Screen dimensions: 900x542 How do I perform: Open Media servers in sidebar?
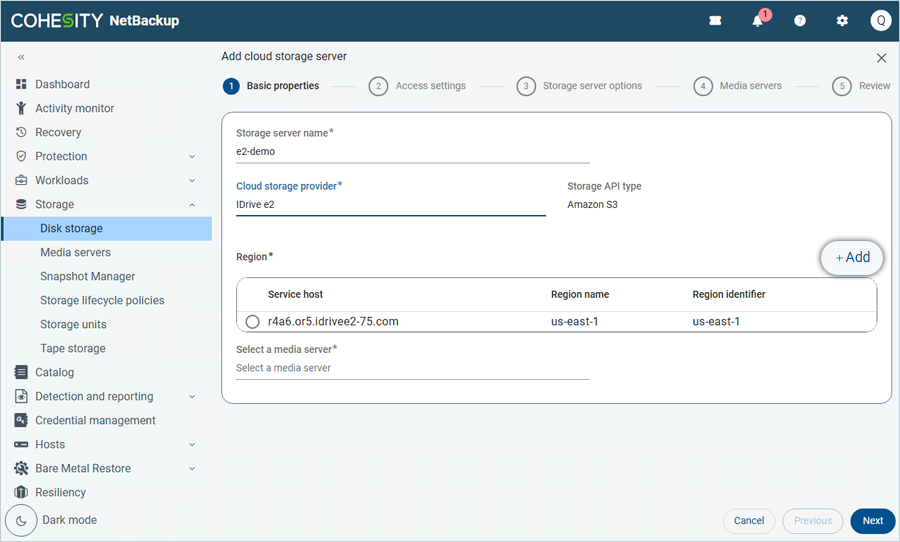[x=75, y=253]
